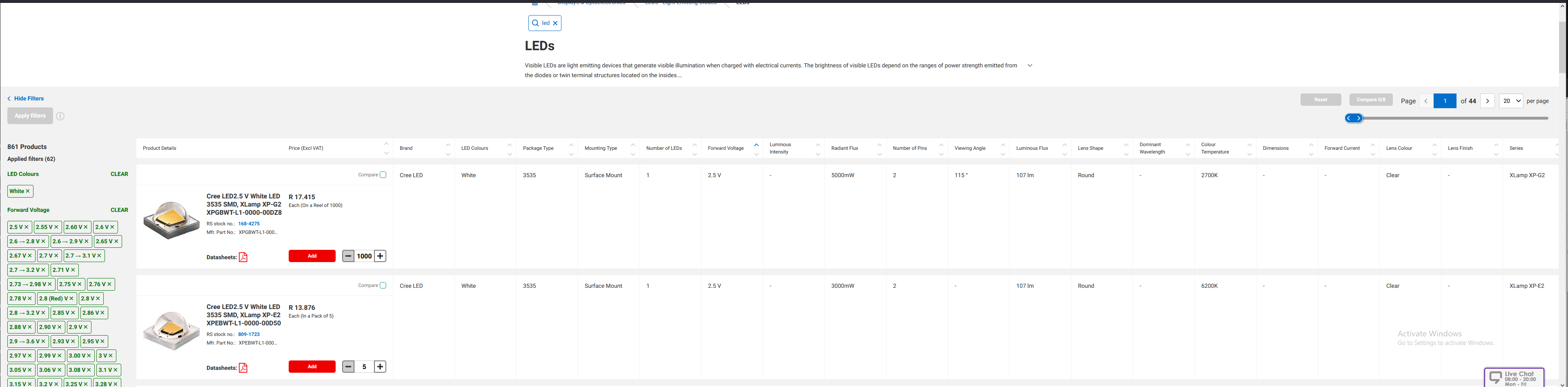The height and width of the screenshot is (387, 1568).
Task: Open the Live Chat widget
Action: coord(1514,378)
